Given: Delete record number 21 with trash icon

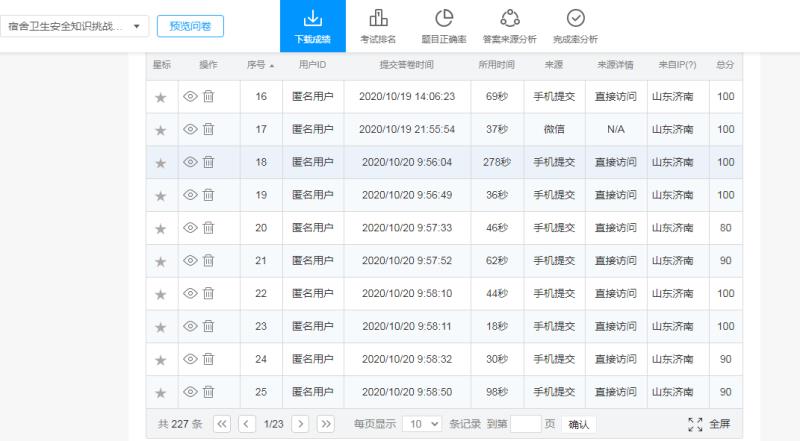Looking at the screenshot, I should [208, 260].
